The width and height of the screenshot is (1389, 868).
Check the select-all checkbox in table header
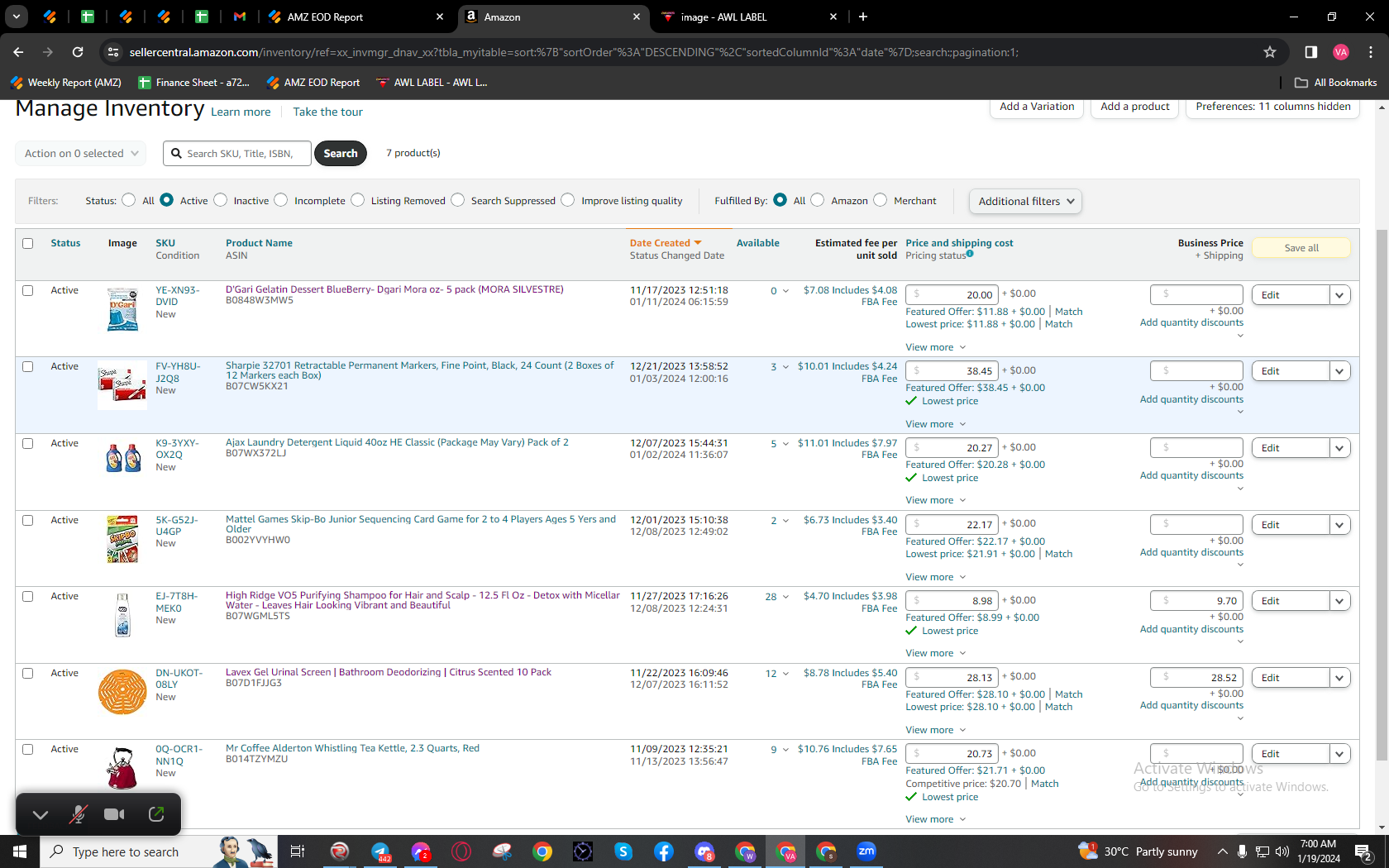tap(28, 243)
